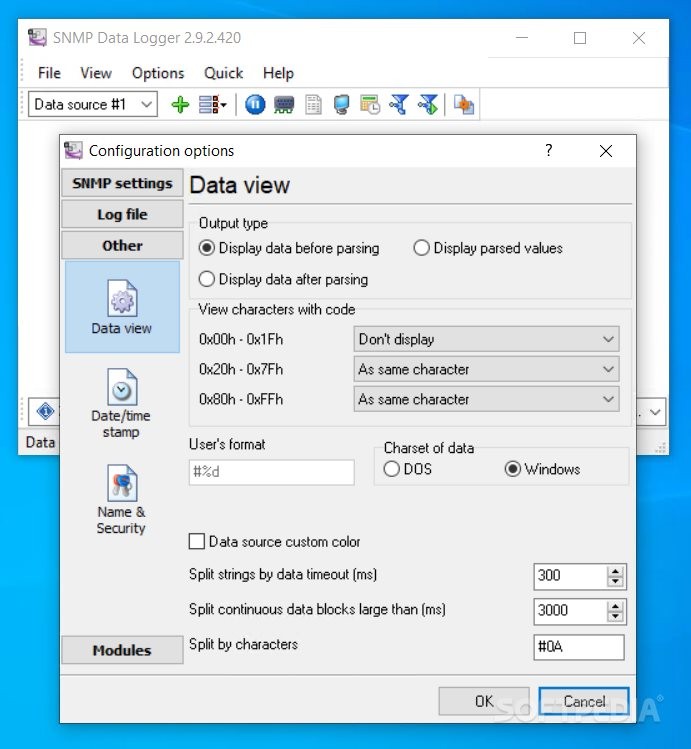
Task: Open the File menu
Action: coord(49,73)
